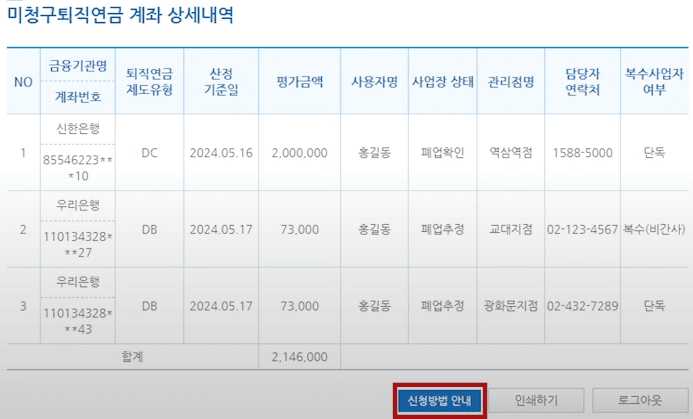Click the 사업장 상태 column header
This screenshot has height=419, width=693.
[442, 82]
